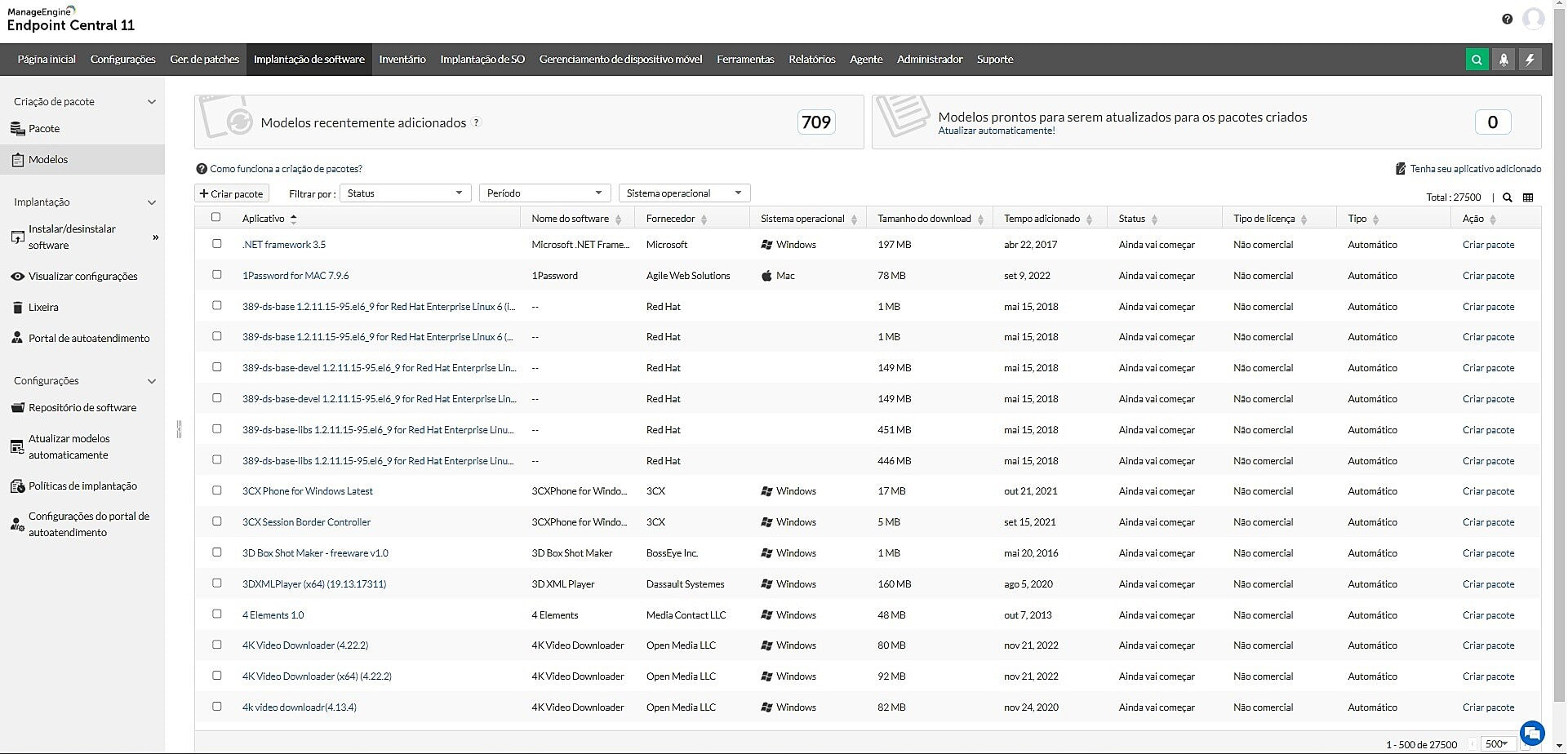Image resolution: width=1568 pixels, height=754 pixels.
Task: Click the Criar pacote button
Action: pos(232,194)
